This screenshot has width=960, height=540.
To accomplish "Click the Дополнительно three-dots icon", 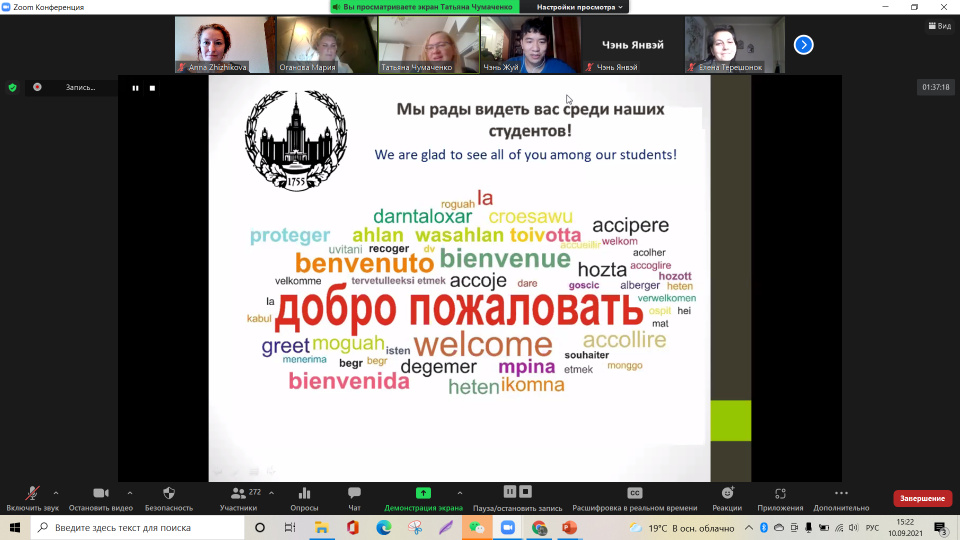I will (841, 494).
